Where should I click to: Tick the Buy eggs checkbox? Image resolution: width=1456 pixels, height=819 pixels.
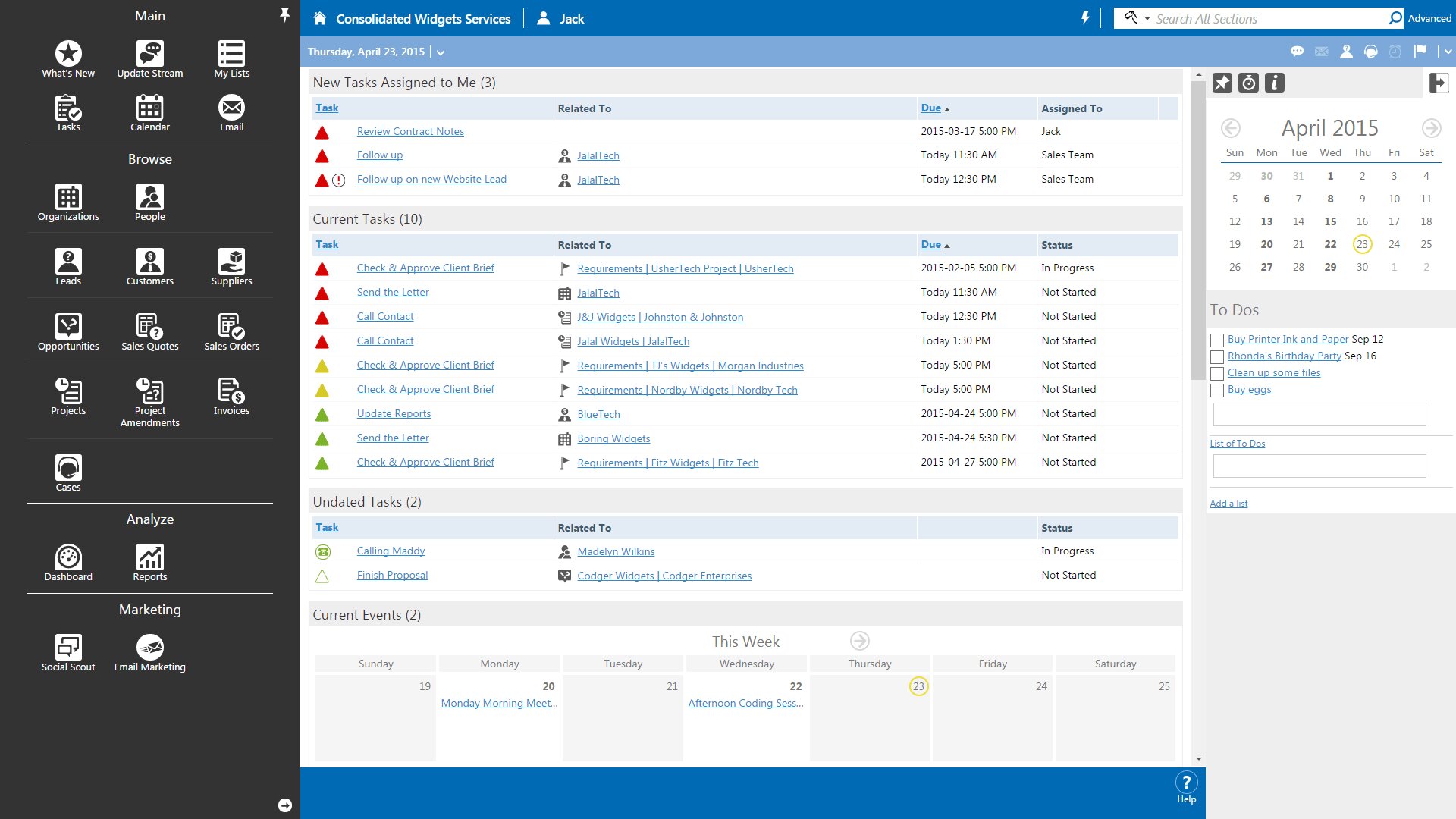(x=1217, y=391)
